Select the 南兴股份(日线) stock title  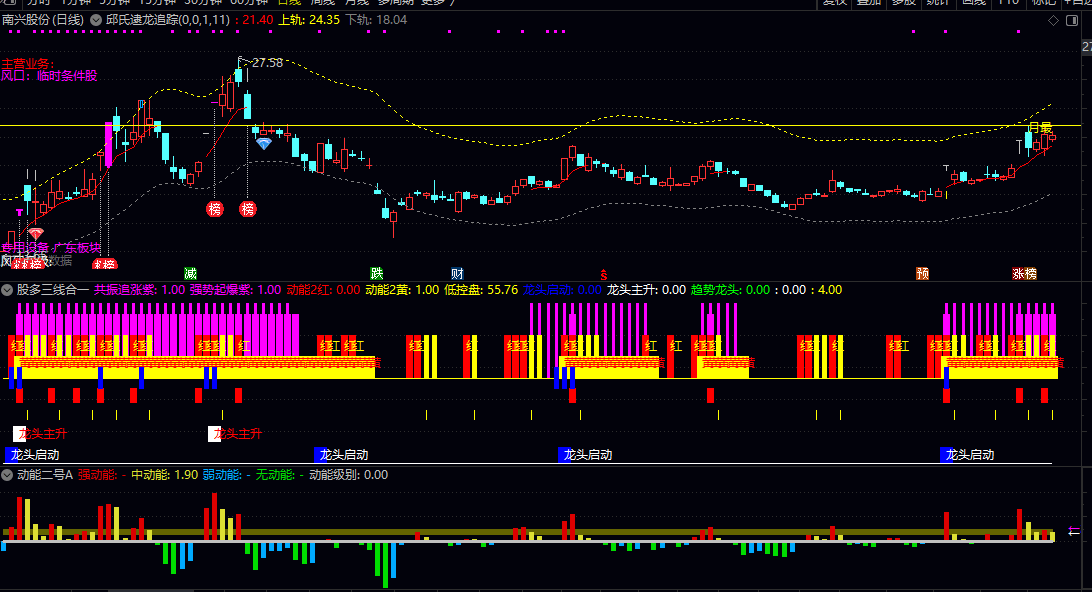pyautogui.click(x=43, y=20)
